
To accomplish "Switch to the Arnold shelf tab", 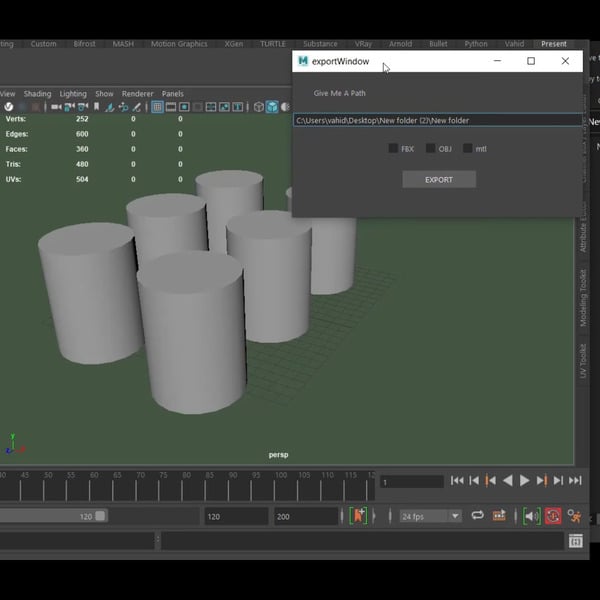I will coord(400,44).
